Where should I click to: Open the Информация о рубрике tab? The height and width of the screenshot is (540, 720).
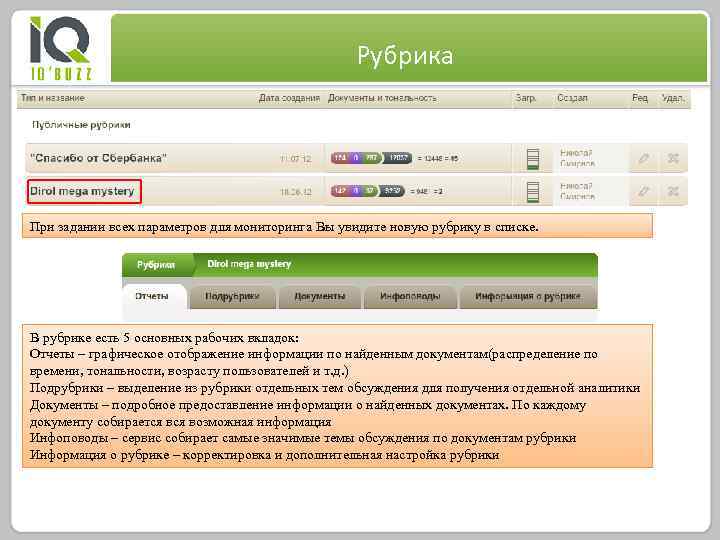[x=528, y=297]
